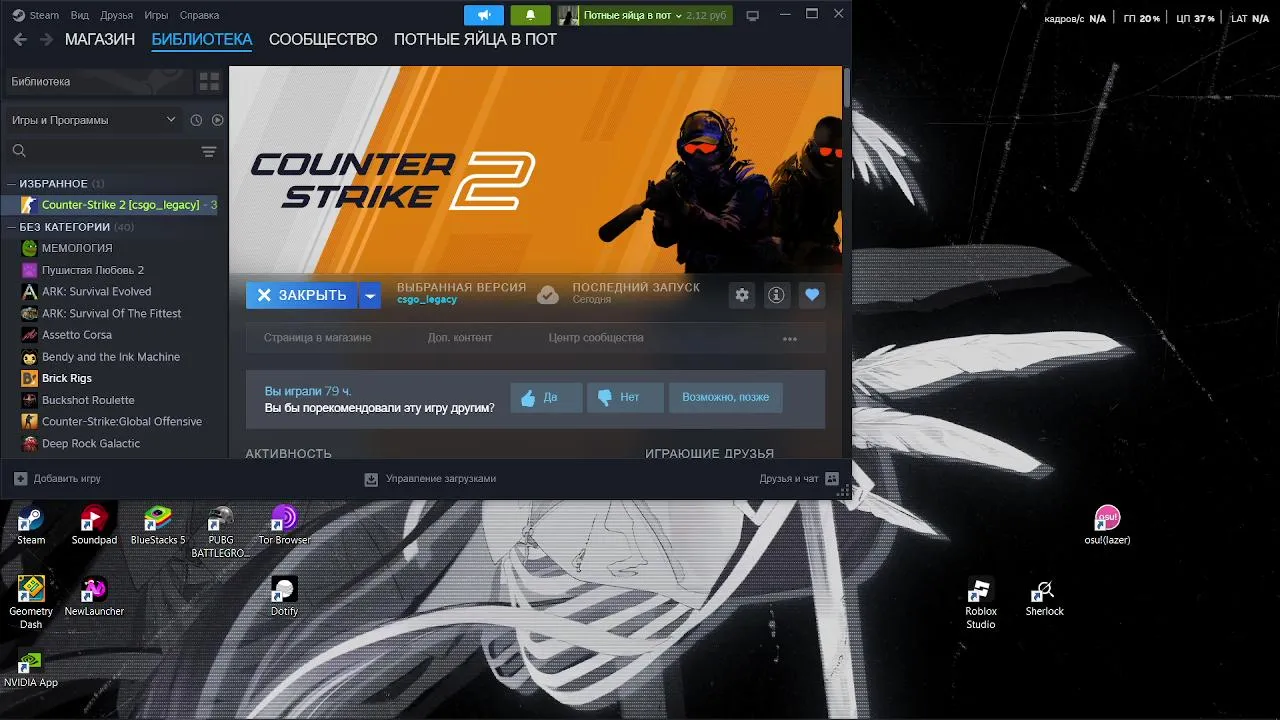Screen dimensions: 1280x720
Task: Open Dotify desktop shortcut
Action: click(284, 597)
